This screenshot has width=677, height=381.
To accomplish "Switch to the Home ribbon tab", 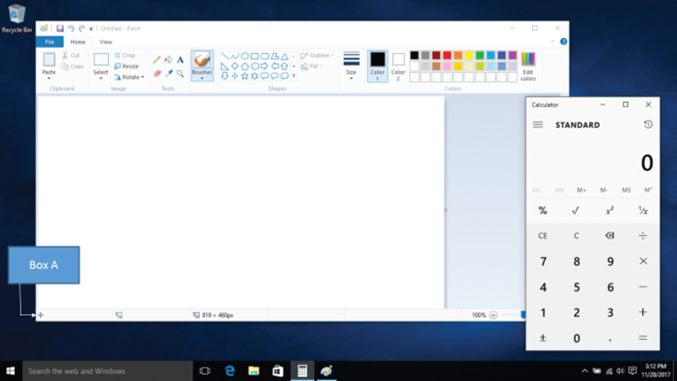I will tap(78, 42).
